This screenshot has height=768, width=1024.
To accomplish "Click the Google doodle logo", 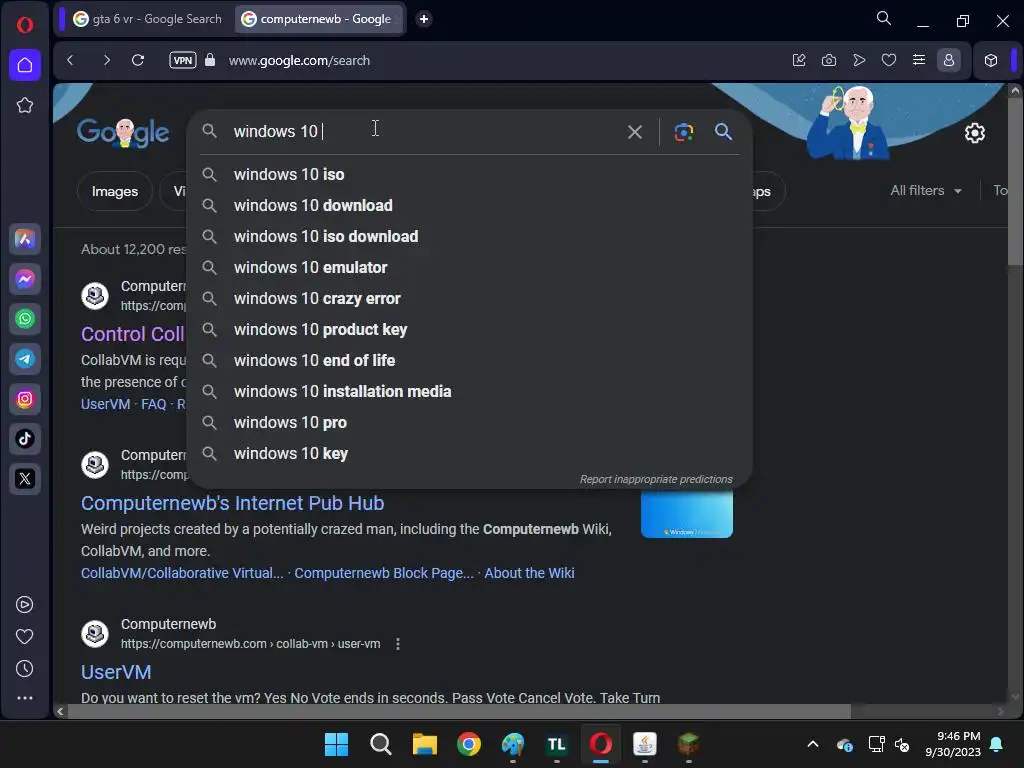I will (x=123, y=133).
